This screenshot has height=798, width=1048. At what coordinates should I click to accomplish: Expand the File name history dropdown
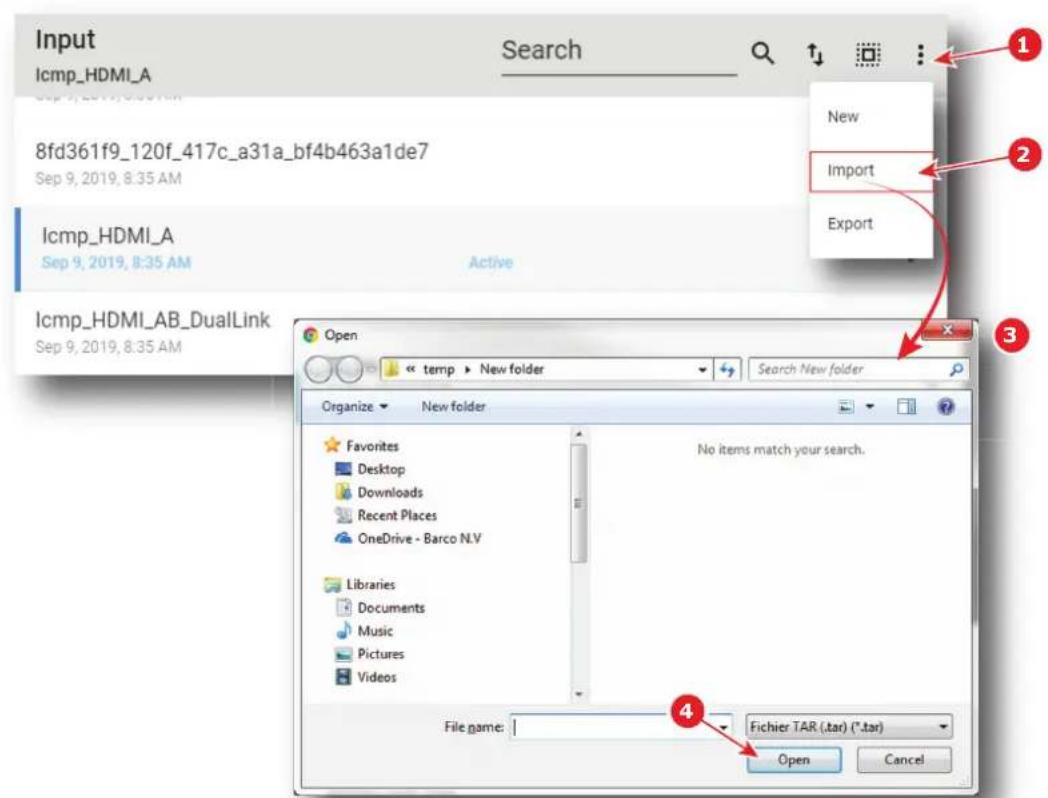(723, 727)
